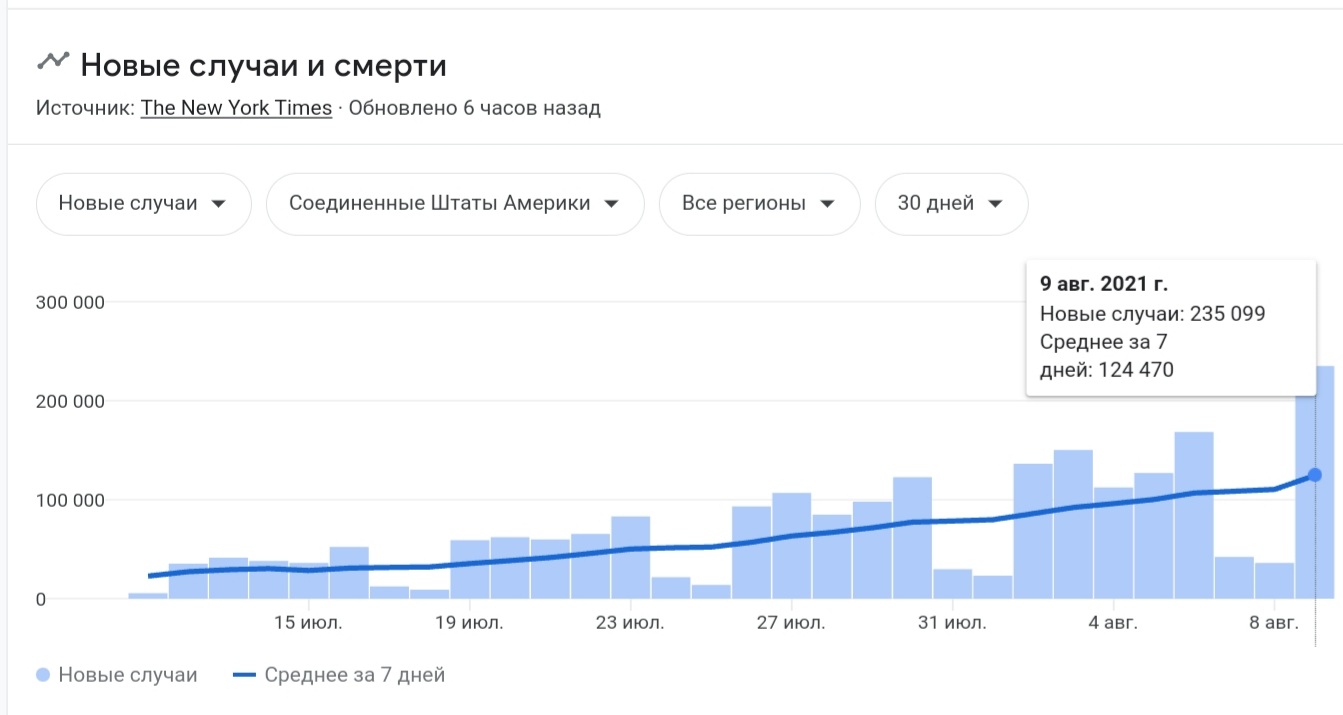The height and width of the screenshot is (715, 1343).
Task: Open The New York Times source link
Action: [x=236, y=108]
